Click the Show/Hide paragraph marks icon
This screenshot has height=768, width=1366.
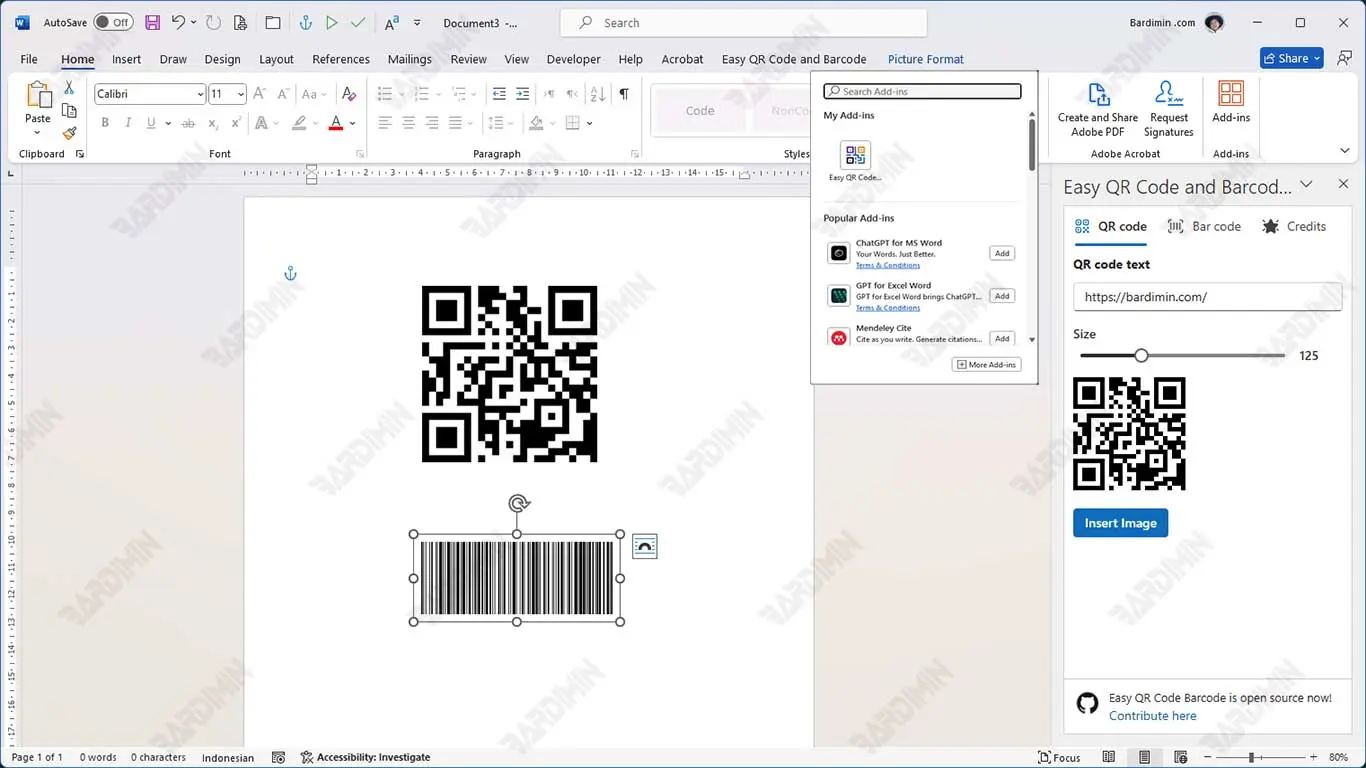(624, 94)
